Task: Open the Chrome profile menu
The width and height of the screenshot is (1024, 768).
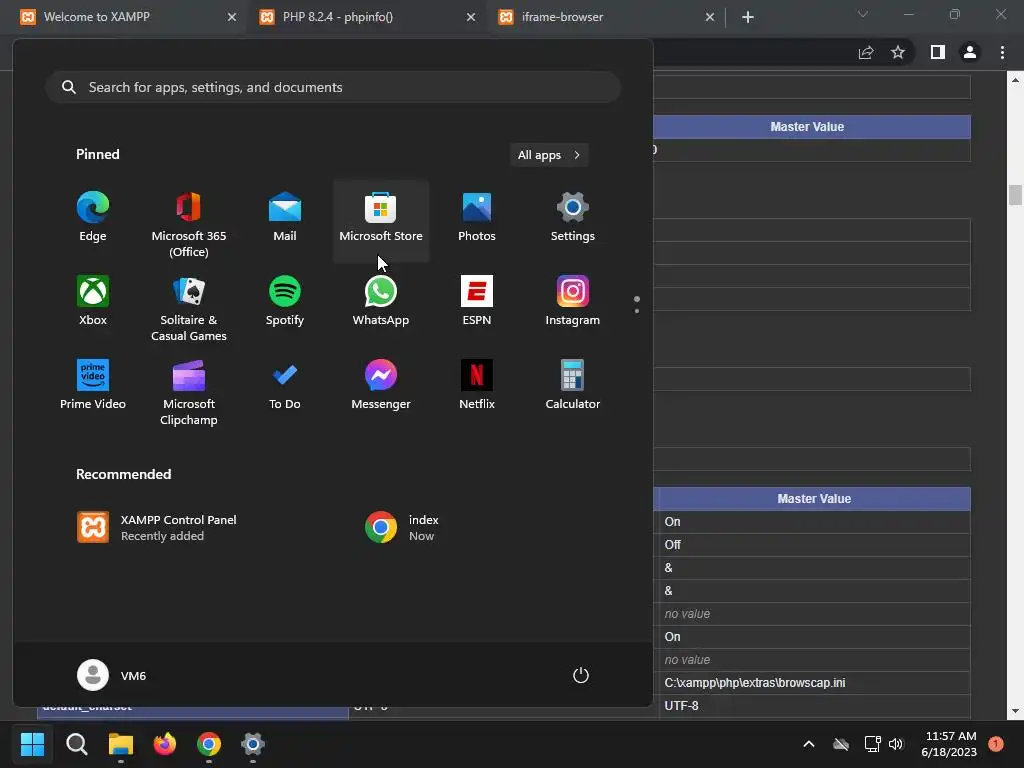Action: [x=970, y=52]
